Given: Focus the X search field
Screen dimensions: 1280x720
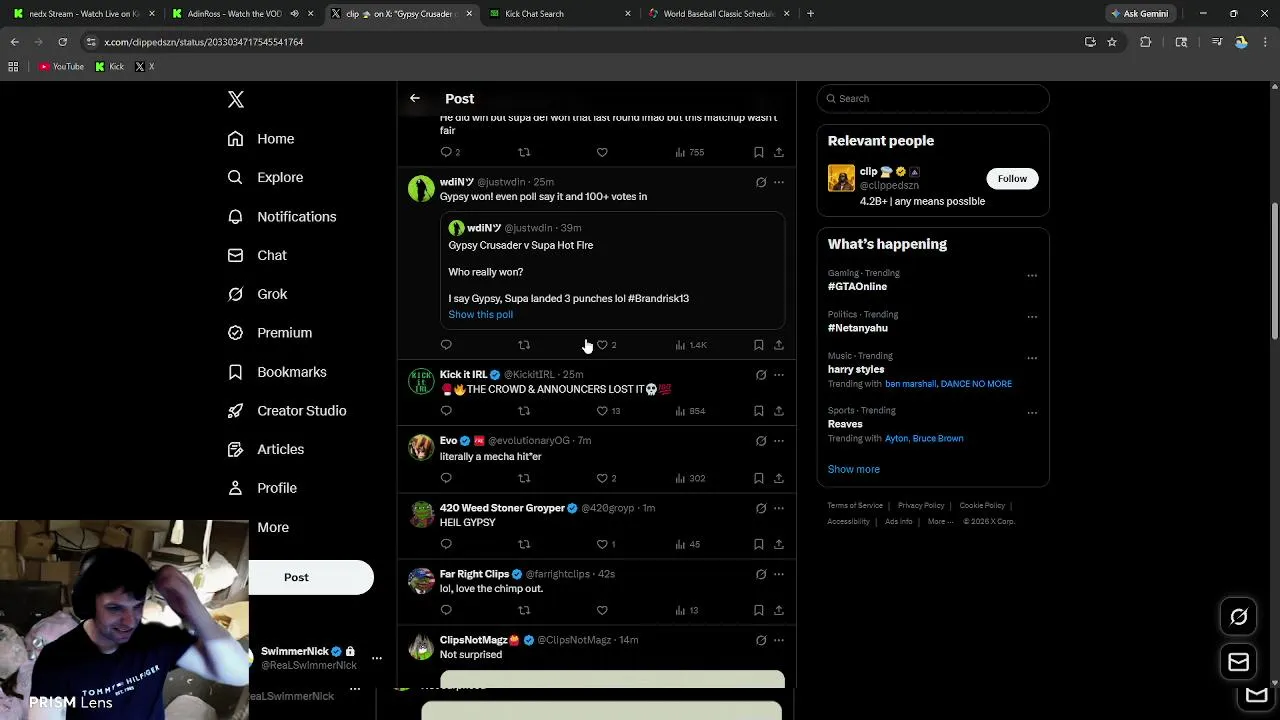Looking at the screenshot, I should [x=933, y=98].
